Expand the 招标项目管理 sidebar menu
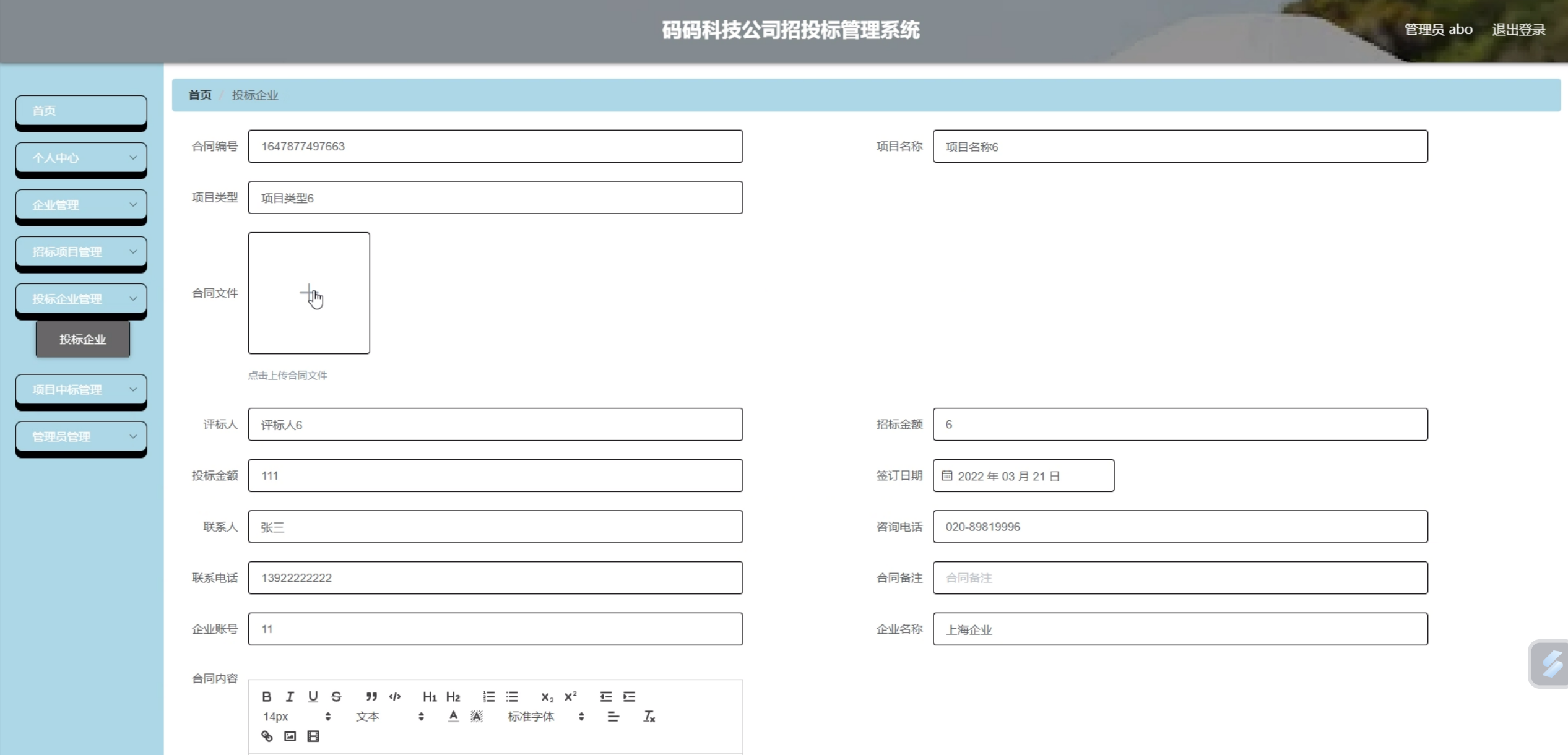The width and height of the screenshot is (1568, 755). click(81, 252)
